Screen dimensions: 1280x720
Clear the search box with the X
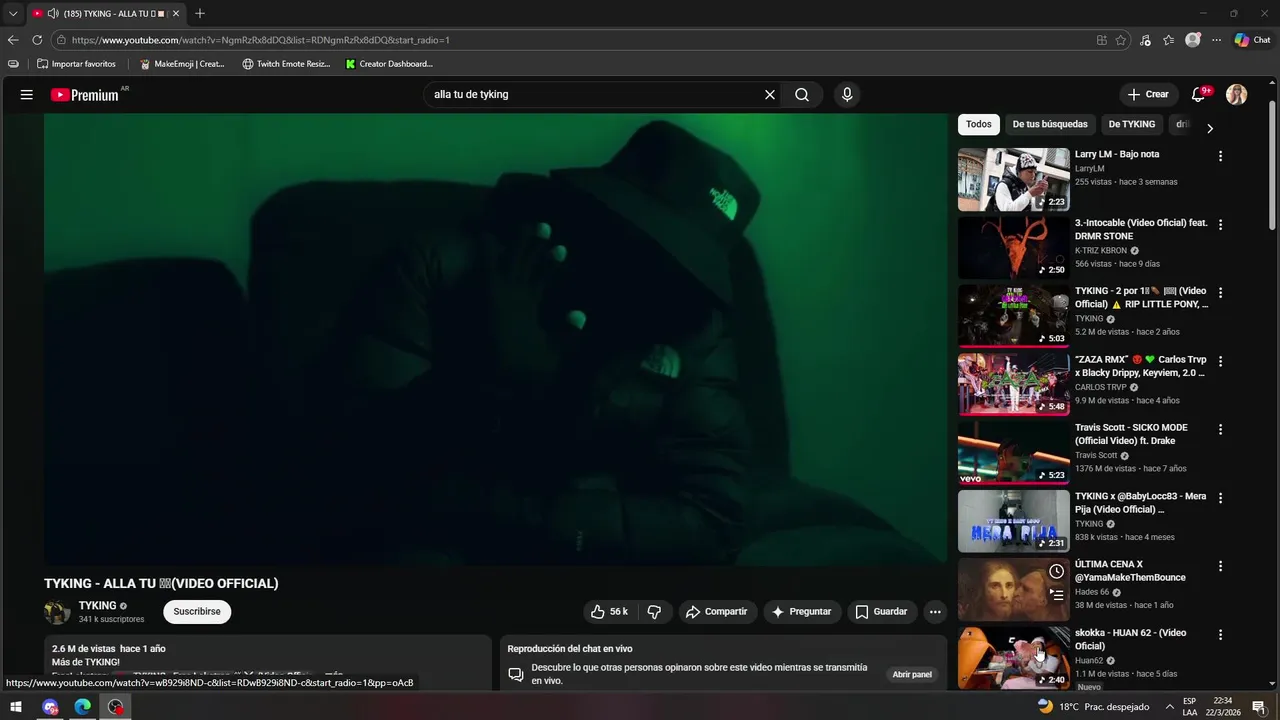coord(770,94)
